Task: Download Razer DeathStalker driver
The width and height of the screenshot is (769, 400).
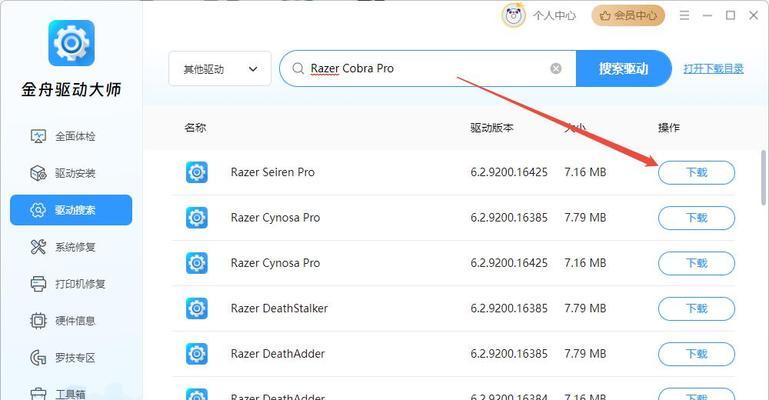Action: pyautogui.click(x=696, y=309)
